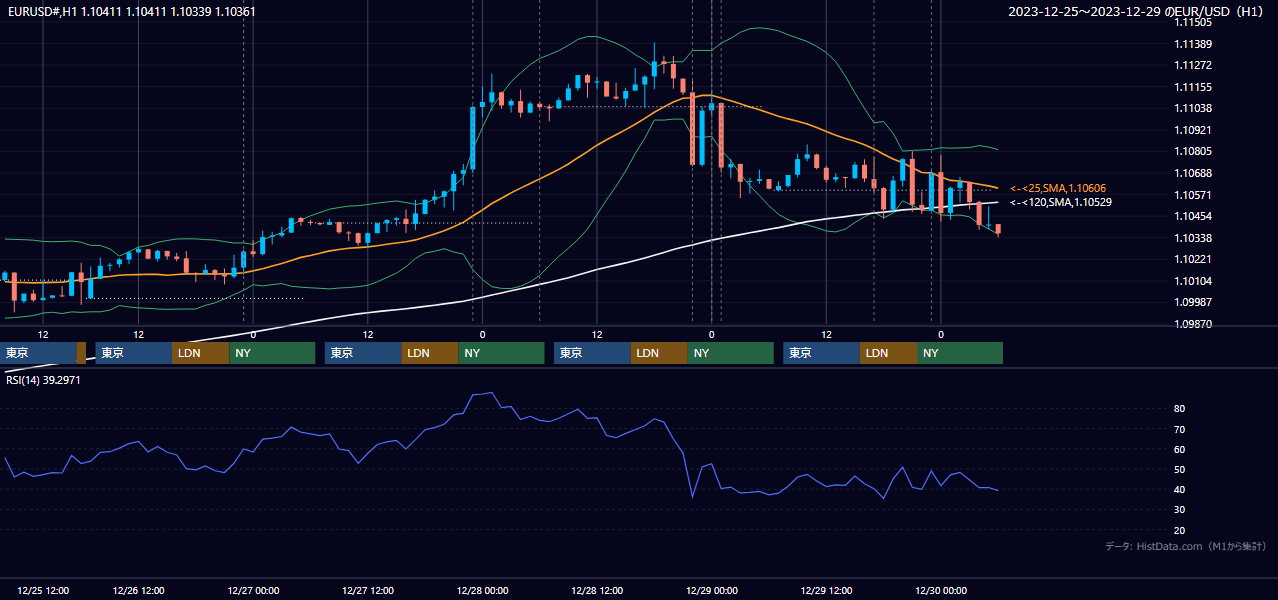Click the 1.11155 price axis value

(1193, 87)
